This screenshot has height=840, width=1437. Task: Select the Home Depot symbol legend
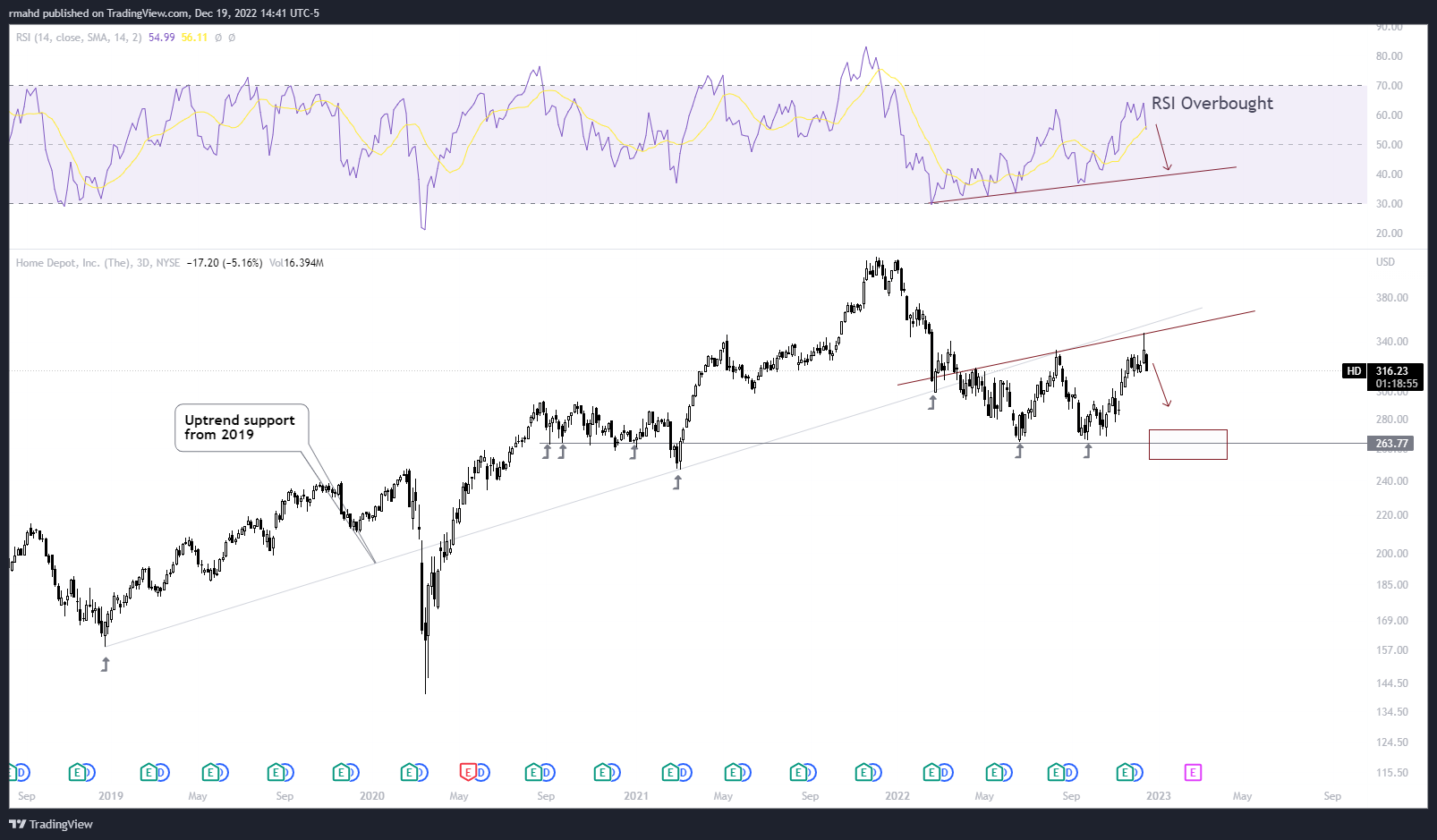click(x=98, y=263)
